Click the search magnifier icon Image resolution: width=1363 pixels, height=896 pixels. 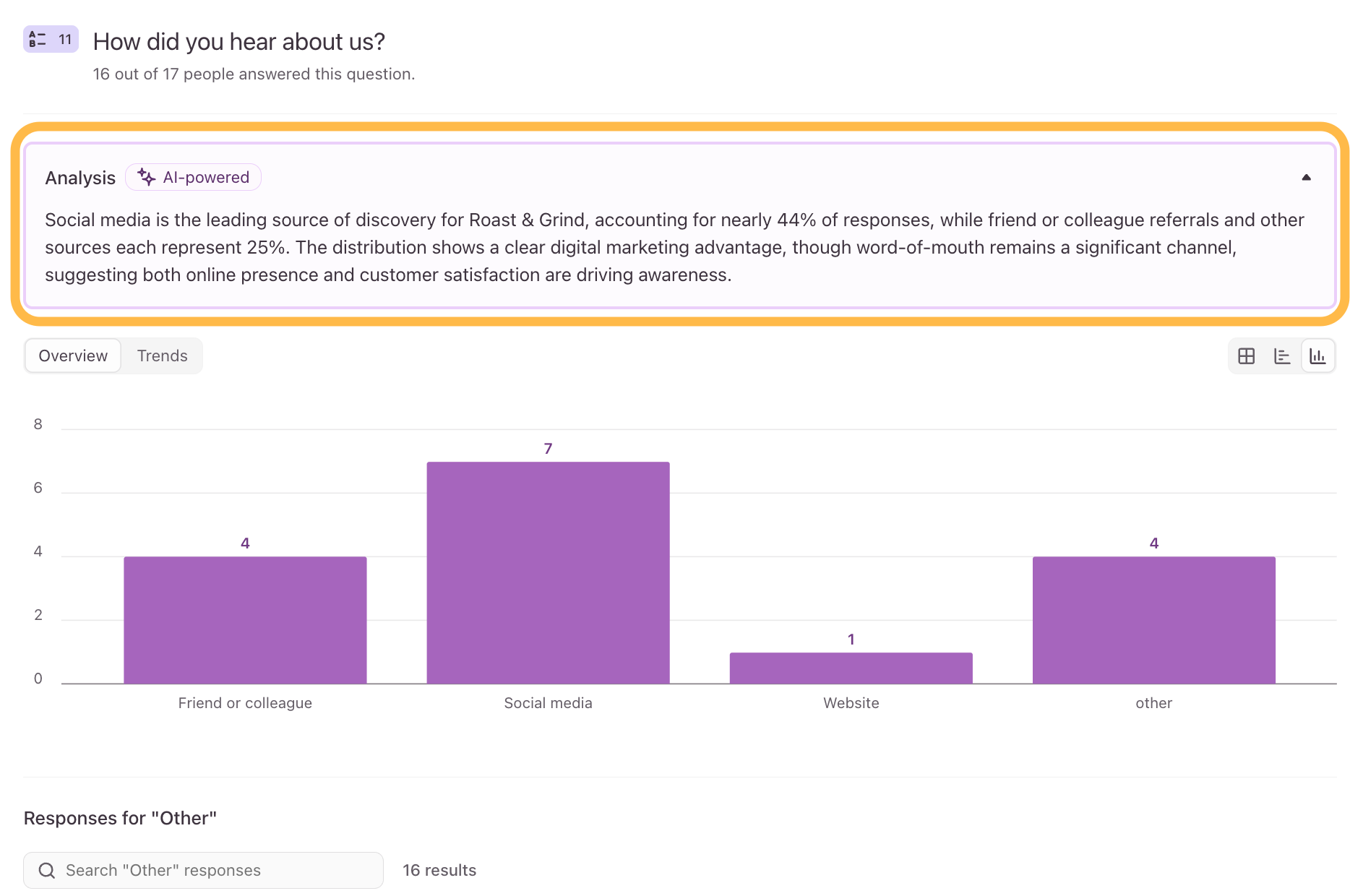[x=47, y=870]
